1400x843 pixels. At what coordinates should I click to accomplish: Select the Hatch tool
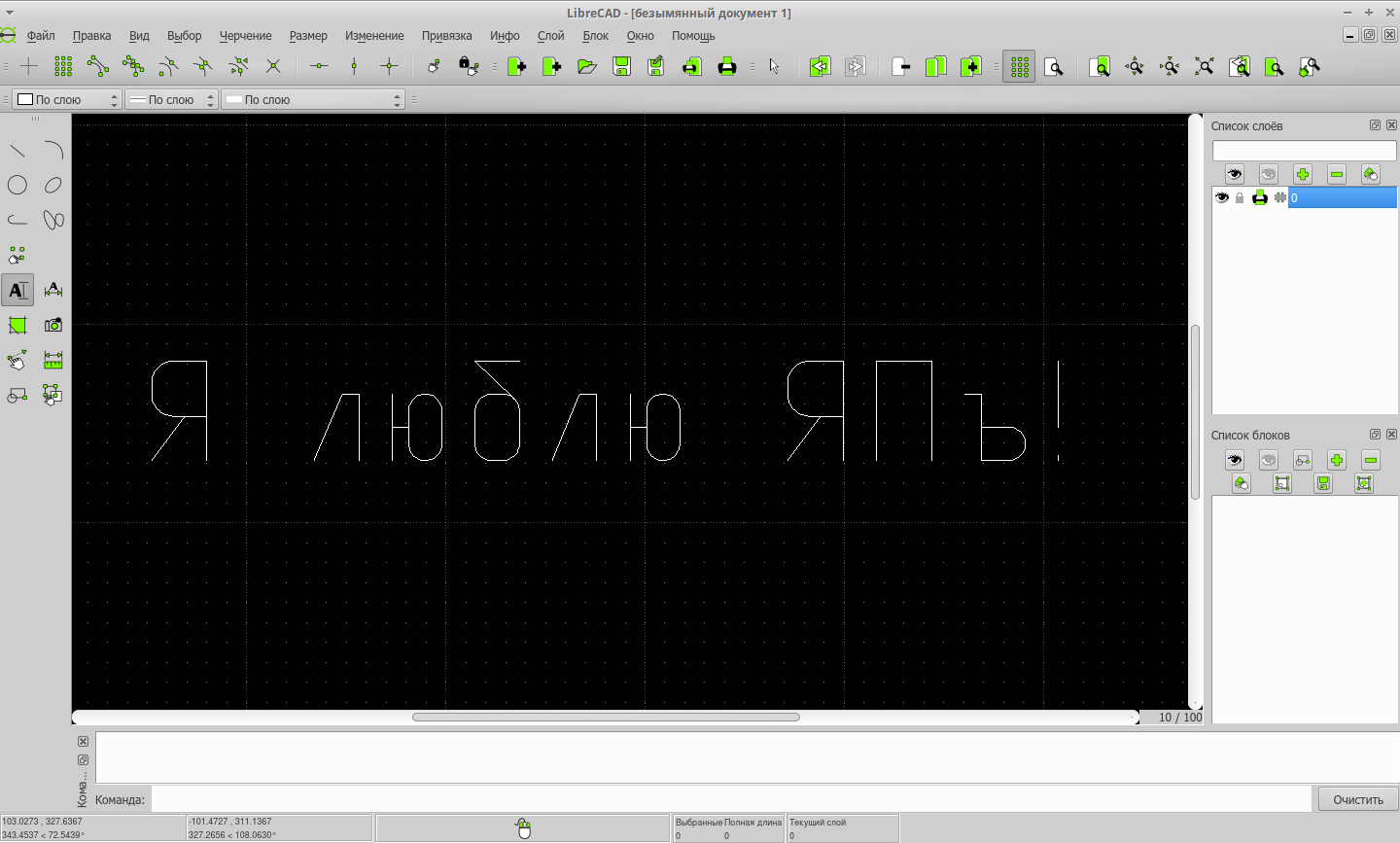(x=17, y=325)
